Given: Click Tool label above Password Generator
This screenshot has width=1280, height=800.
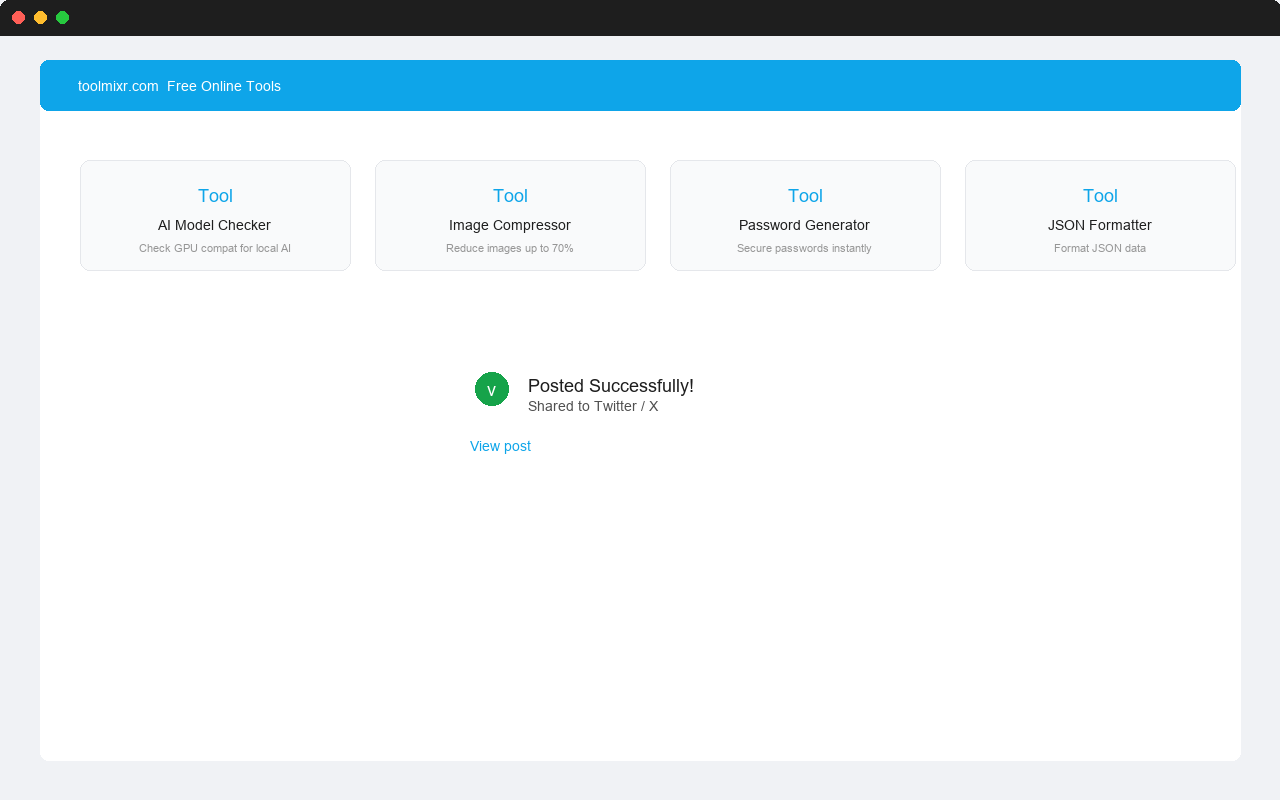Looking at the screenshot, I should (805, 196).
